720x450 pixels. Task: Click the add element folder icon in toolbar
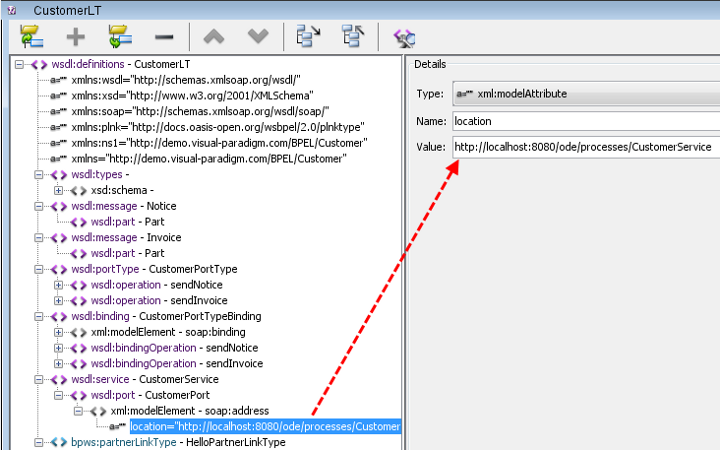[x=32, y=37]
